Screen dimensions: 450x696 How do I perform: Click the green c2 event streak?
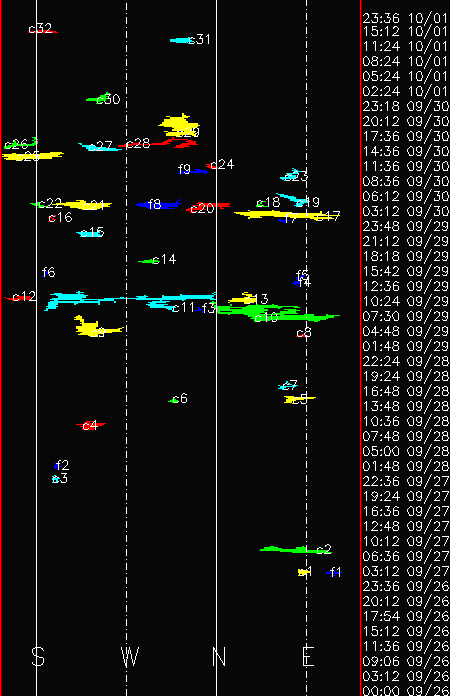[x=294, y=550]
